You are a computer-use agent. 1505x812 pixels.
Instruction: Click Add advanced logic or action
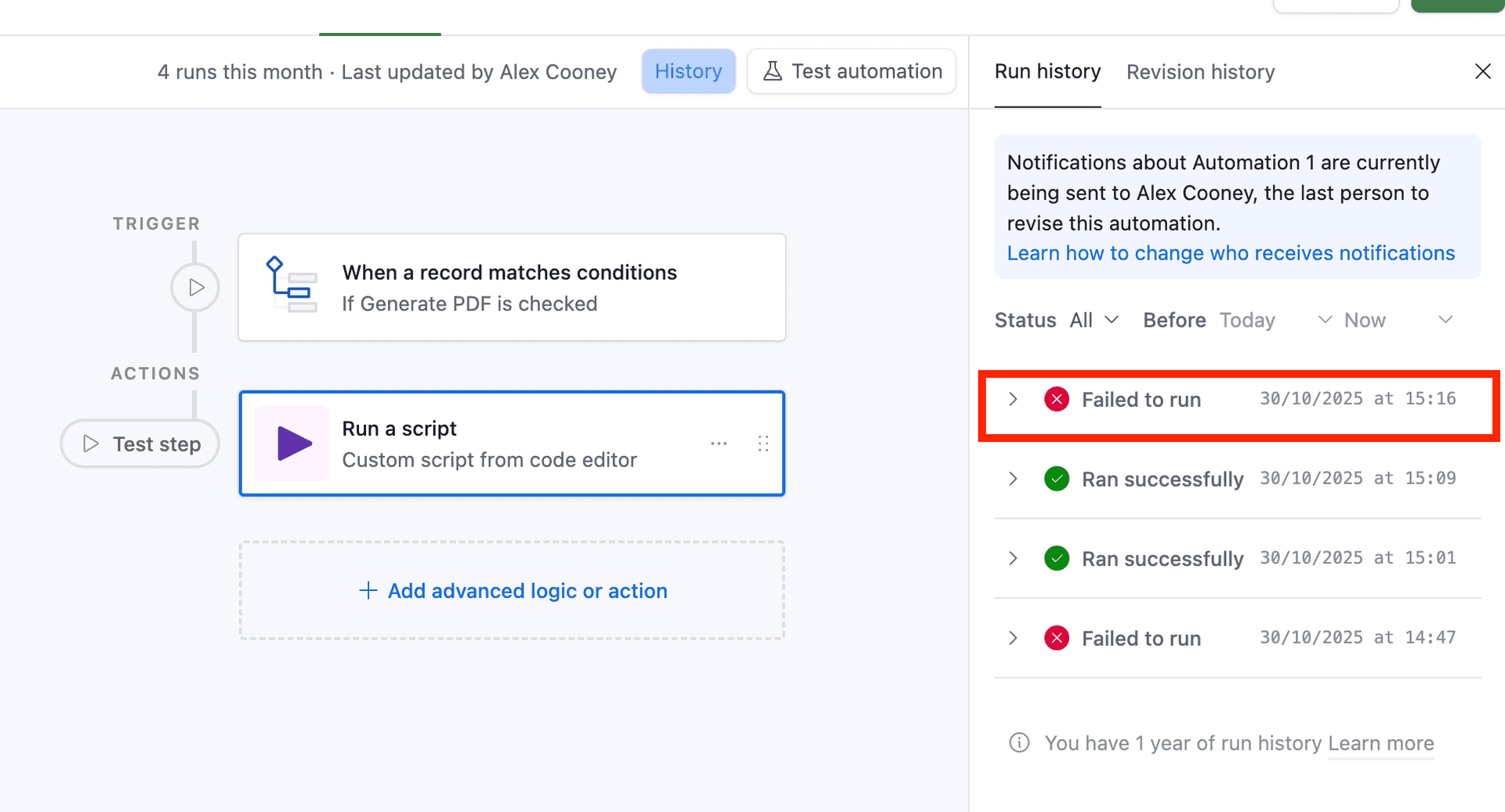(511, 590)
